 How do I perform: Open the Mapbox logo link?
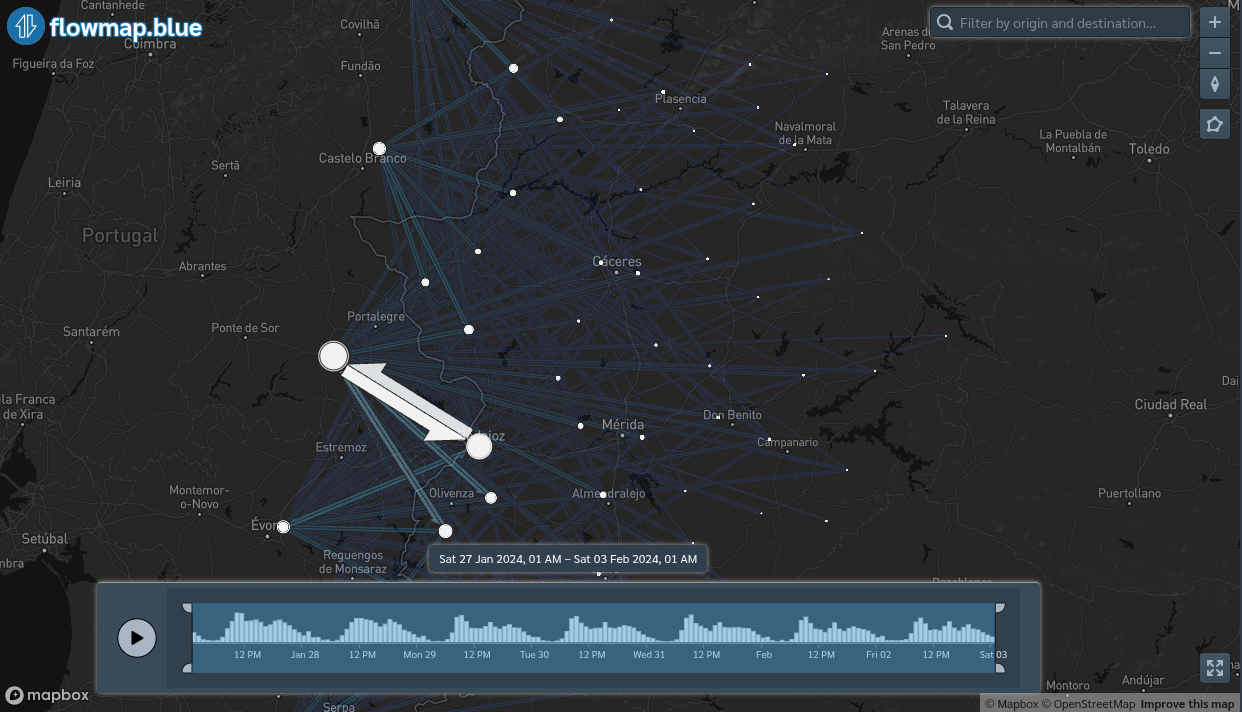point(47,695)
